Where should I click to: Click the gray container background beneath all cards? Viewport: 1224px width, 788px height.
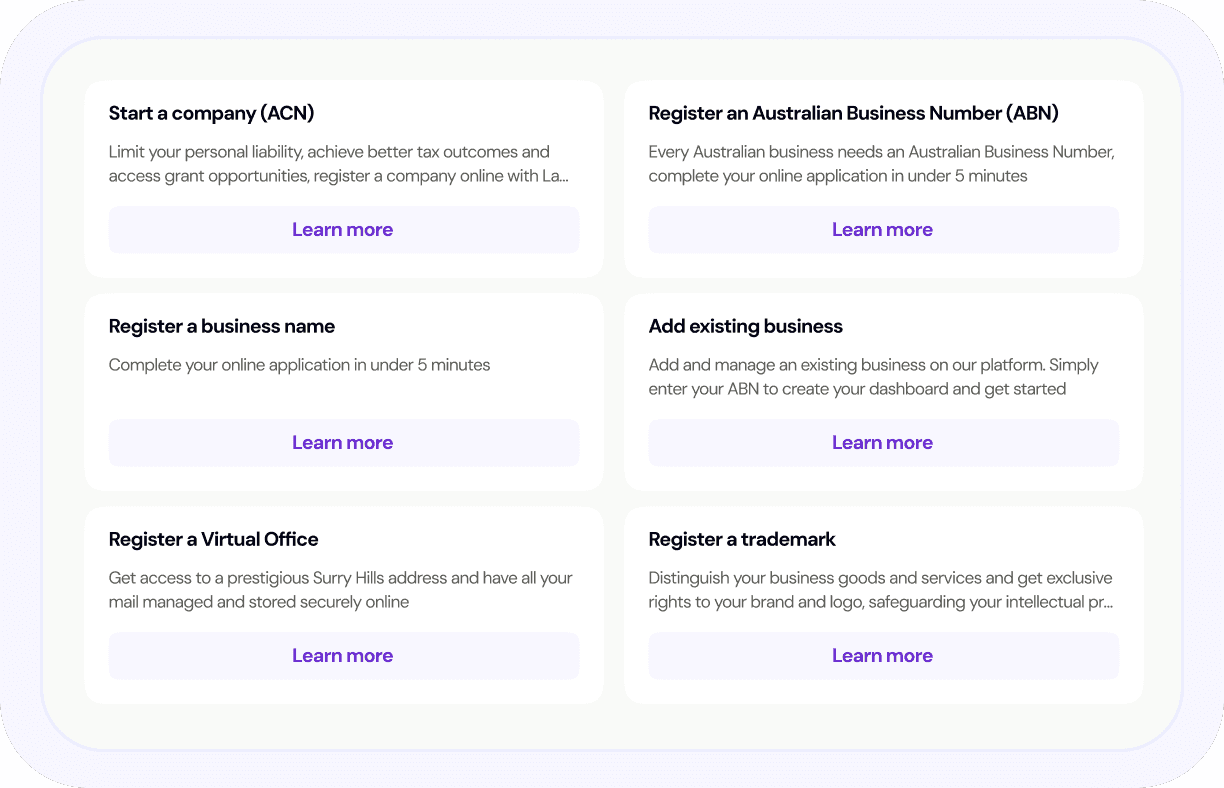(x=612, y=726)
